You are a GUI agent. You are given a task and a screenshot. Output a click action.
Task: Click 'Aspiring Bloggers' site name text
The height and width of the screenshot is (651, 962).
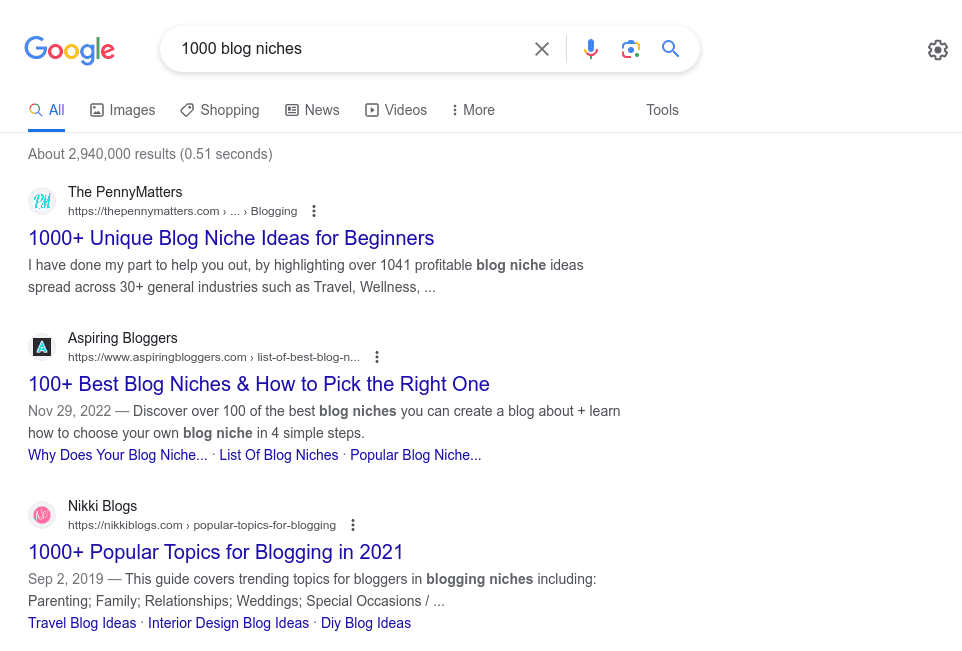[123, 338]
